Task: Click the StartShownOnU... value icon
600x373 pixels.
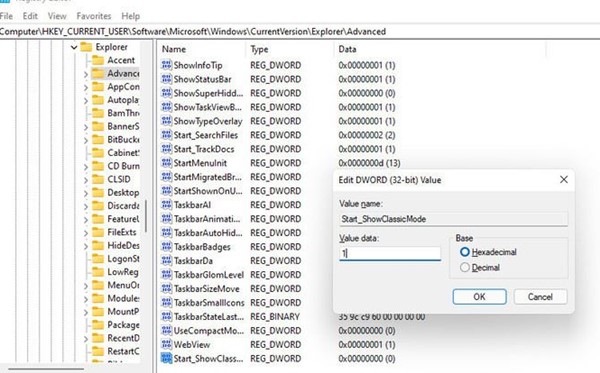Action: pos(166,191)
